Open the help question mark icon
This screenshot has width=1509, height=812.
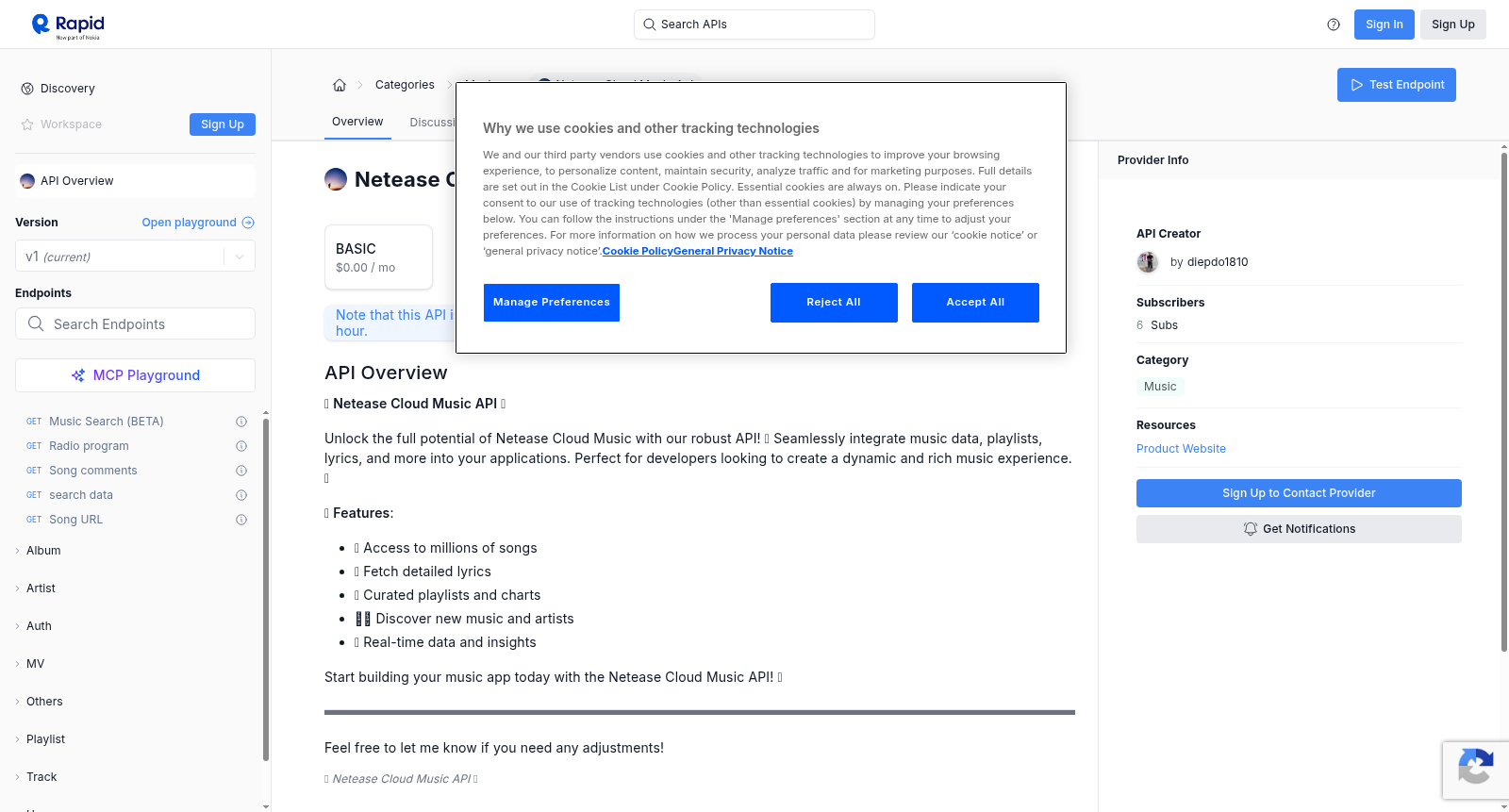coord(1334,25)
